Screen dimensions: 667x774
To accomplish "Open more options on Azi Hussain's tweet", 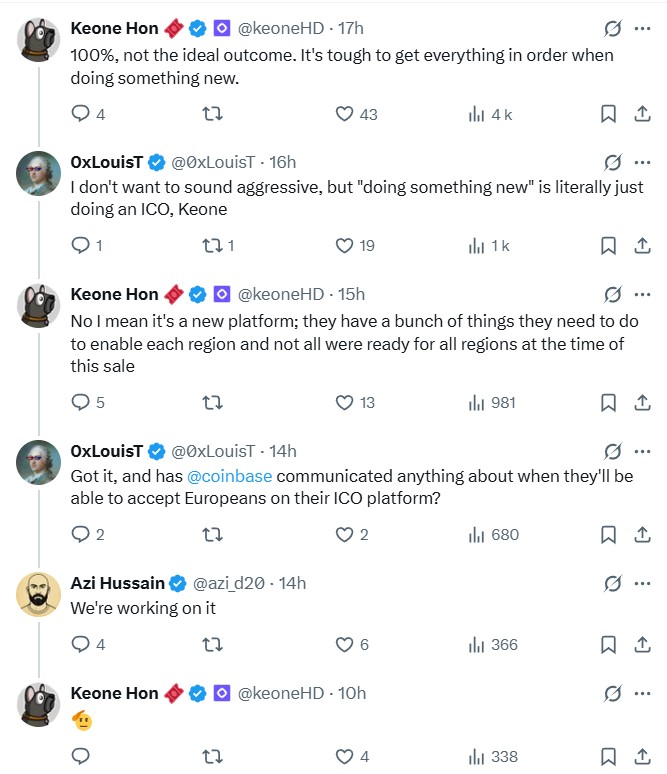I will pos(642,583).
